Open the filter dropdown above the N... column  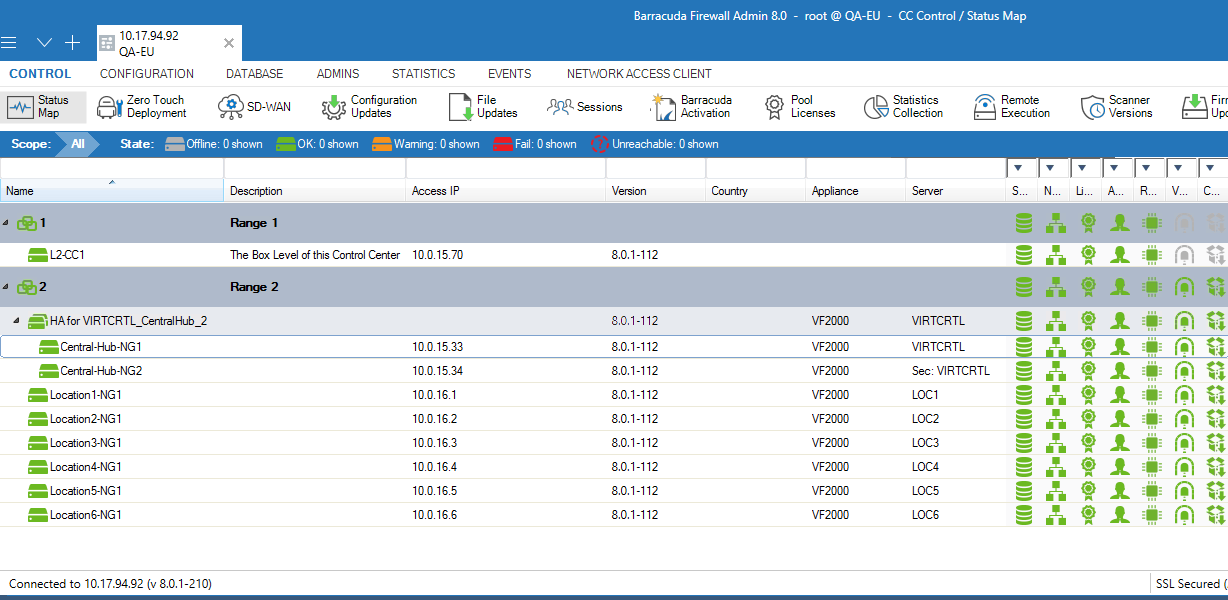click(x=1052, y=168)
